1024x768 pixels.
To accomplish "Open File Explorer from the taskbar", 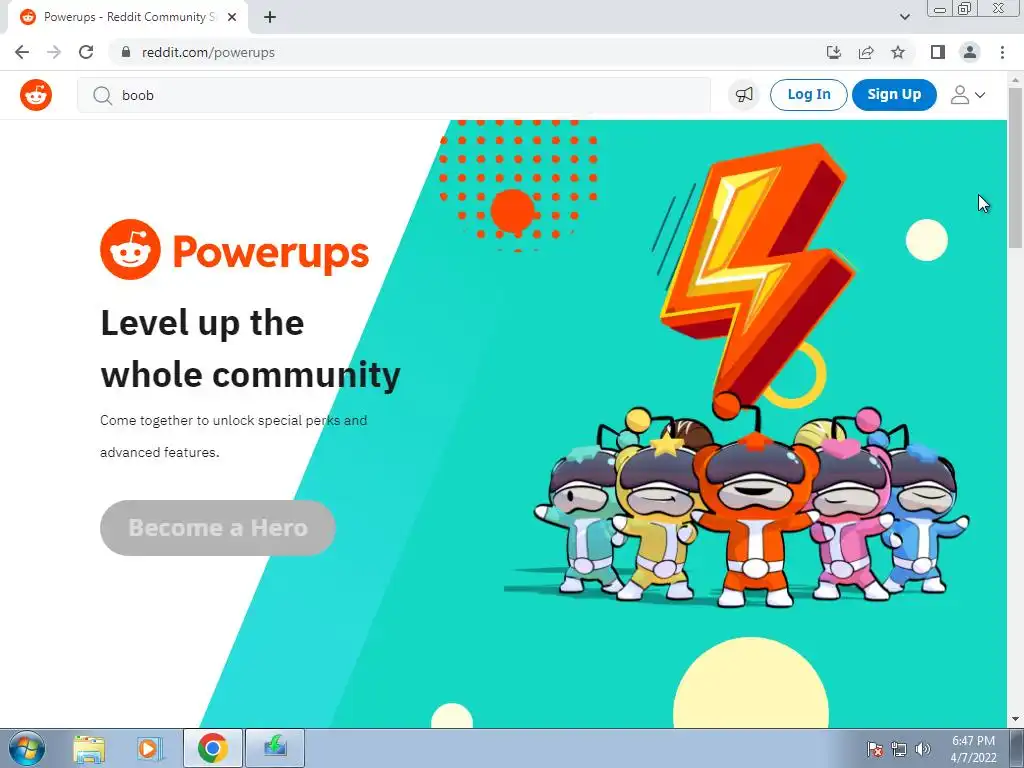I will tap(89, 748).
